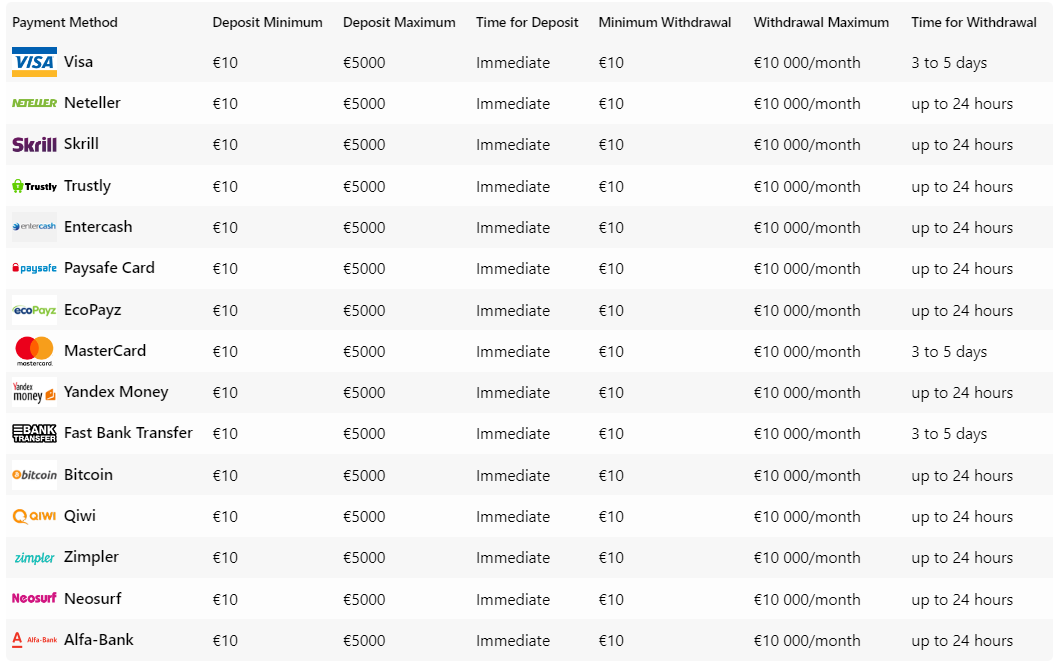Click the Visa card logo icon

tap(34, 62)
